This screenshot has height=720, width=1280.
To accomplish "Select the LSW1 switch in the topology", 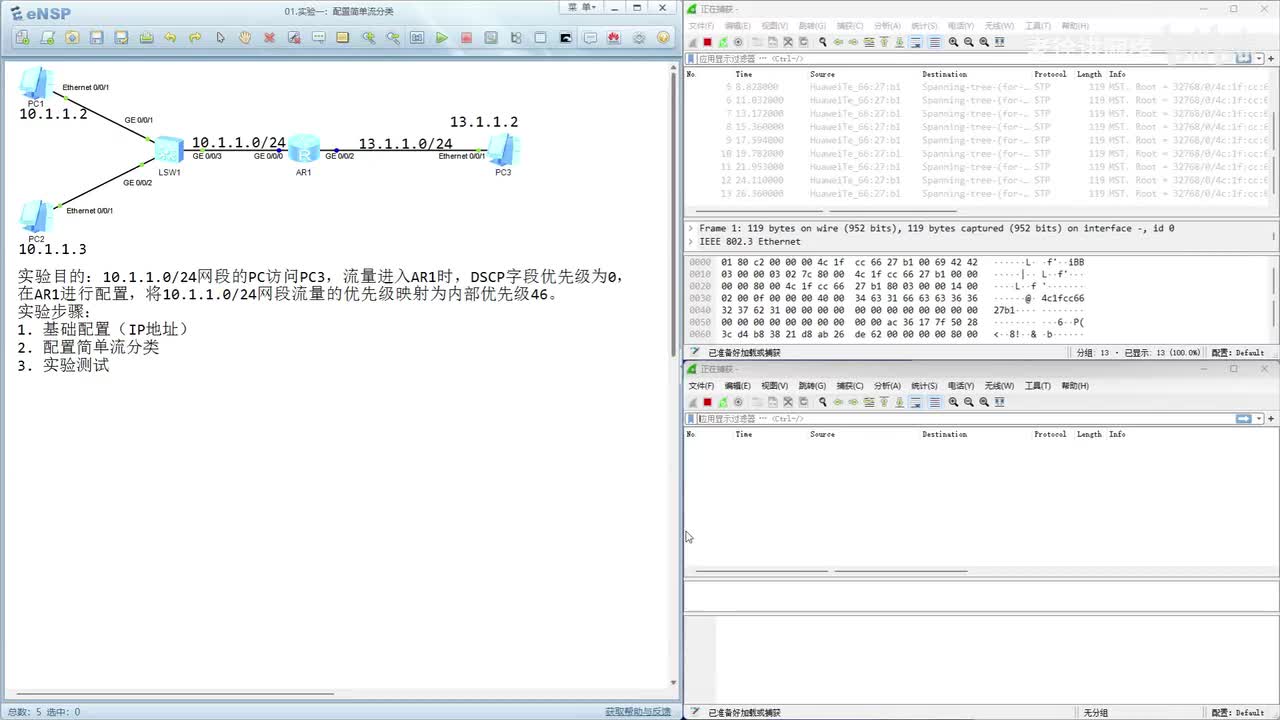I will click(169, 150).
